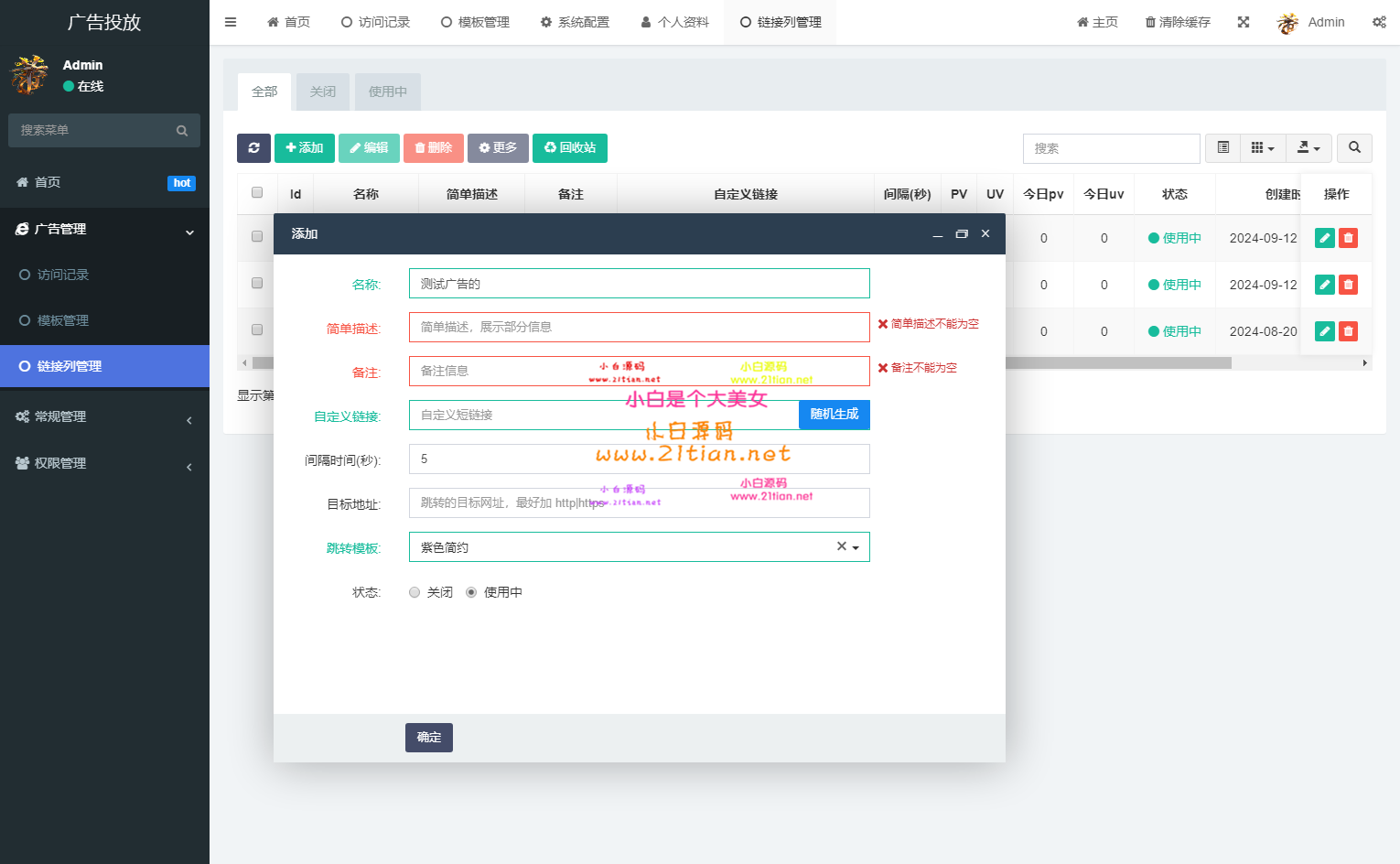
Task: Select the 使用中 status radio button
Action: pos(471,592)
